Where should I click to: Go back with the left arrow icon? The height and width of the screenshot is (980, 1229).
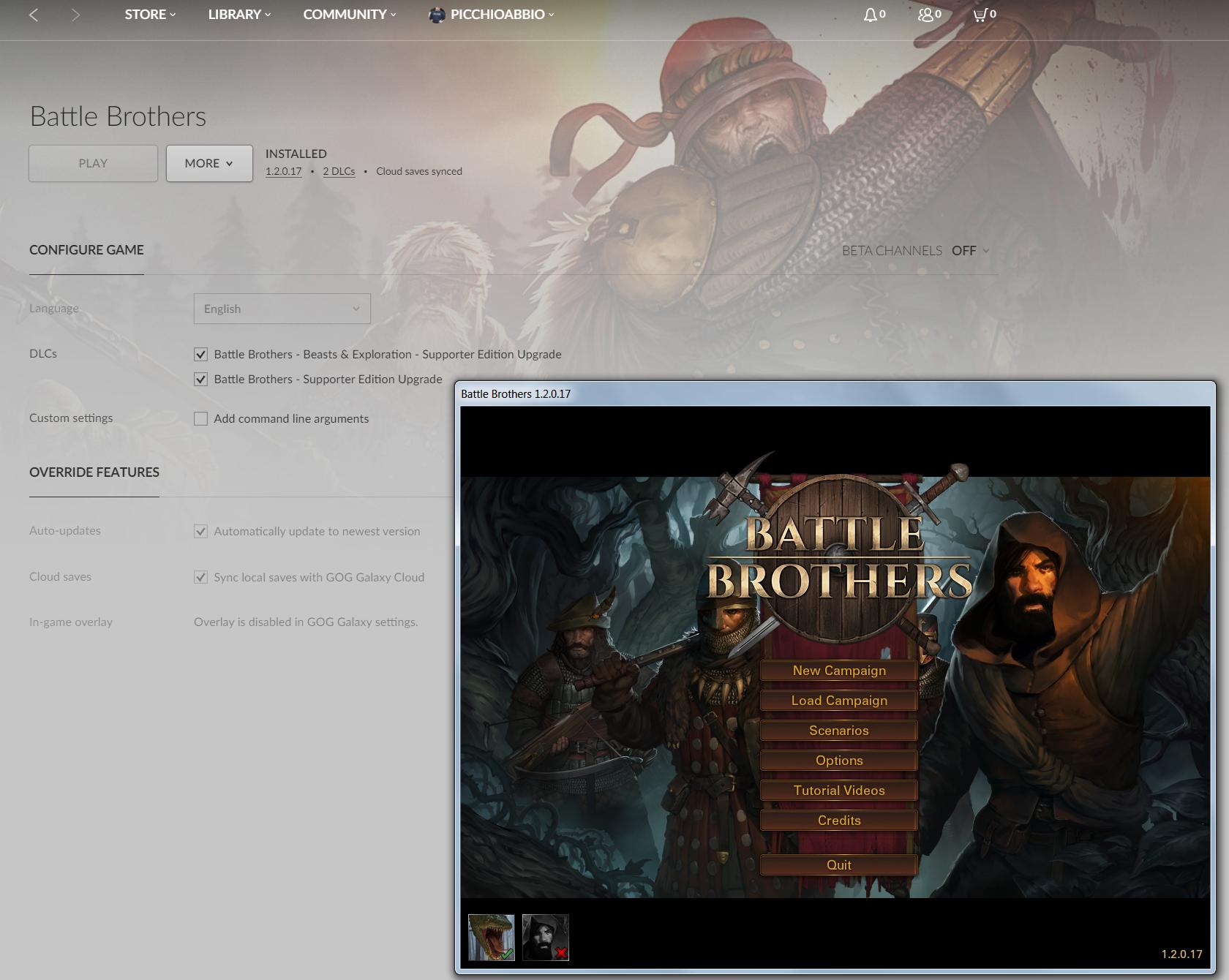(34, 15)
